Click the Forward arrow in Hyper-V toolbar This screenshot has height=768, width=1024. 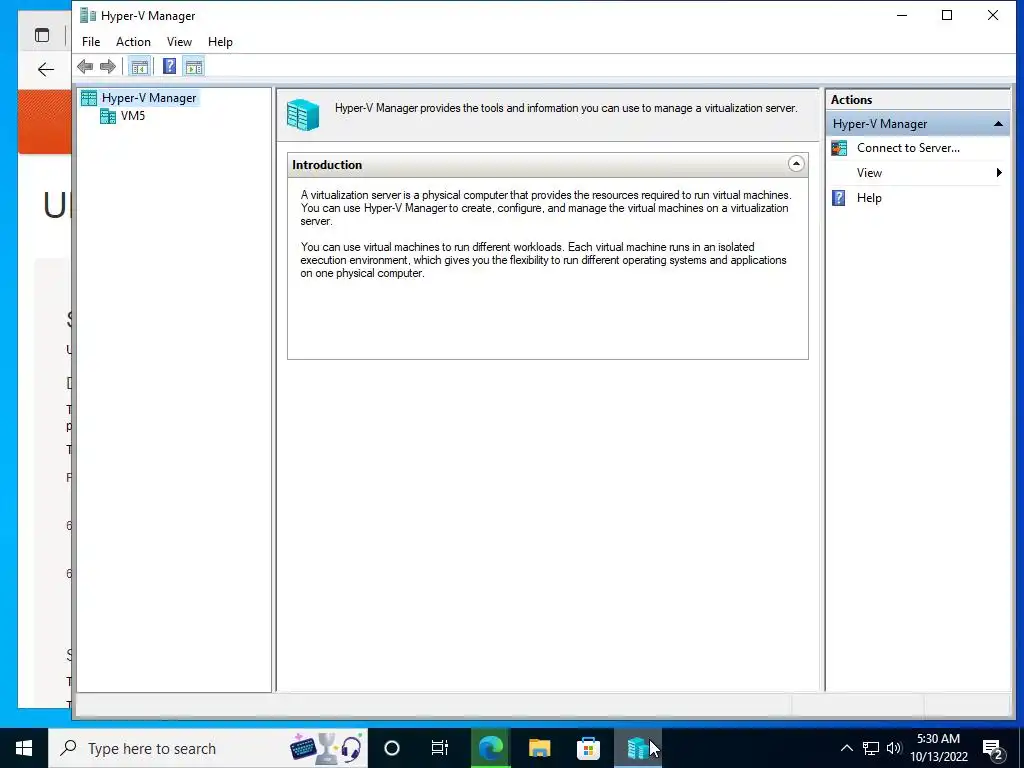pyautogui.click(x=108, y=67)
